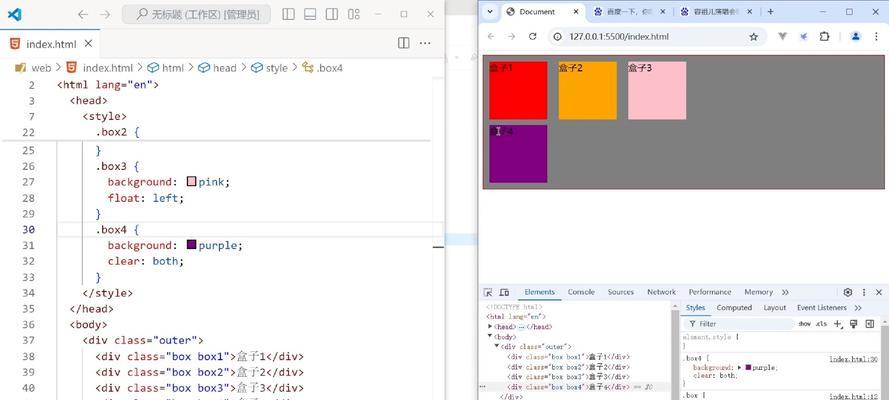Switch to the DevTools Network tab

click(662, 292)
